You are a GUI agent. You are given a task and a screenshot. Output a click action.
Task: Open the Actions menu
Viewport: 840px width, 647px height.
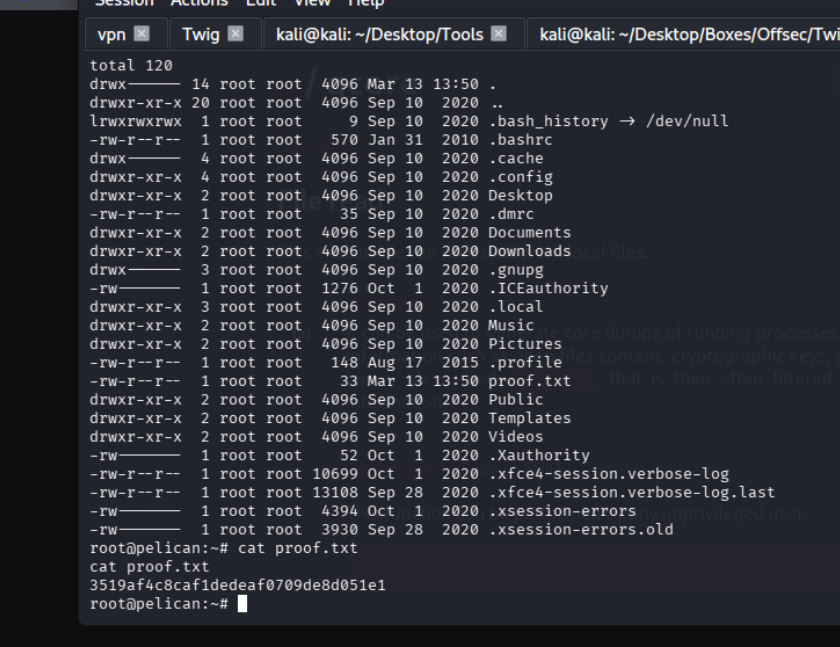[x=199, y=3]
